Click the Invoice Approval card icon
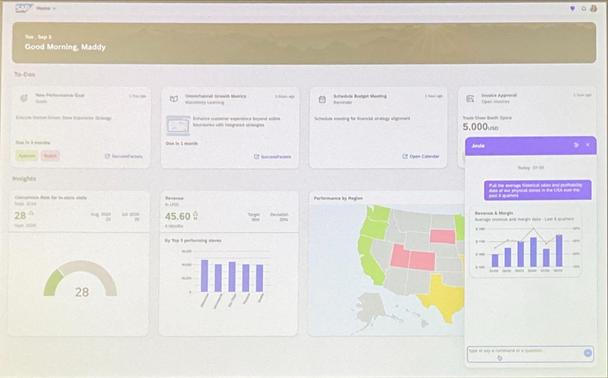The height and width of the screenshot is (378, 608). (470, 98)
